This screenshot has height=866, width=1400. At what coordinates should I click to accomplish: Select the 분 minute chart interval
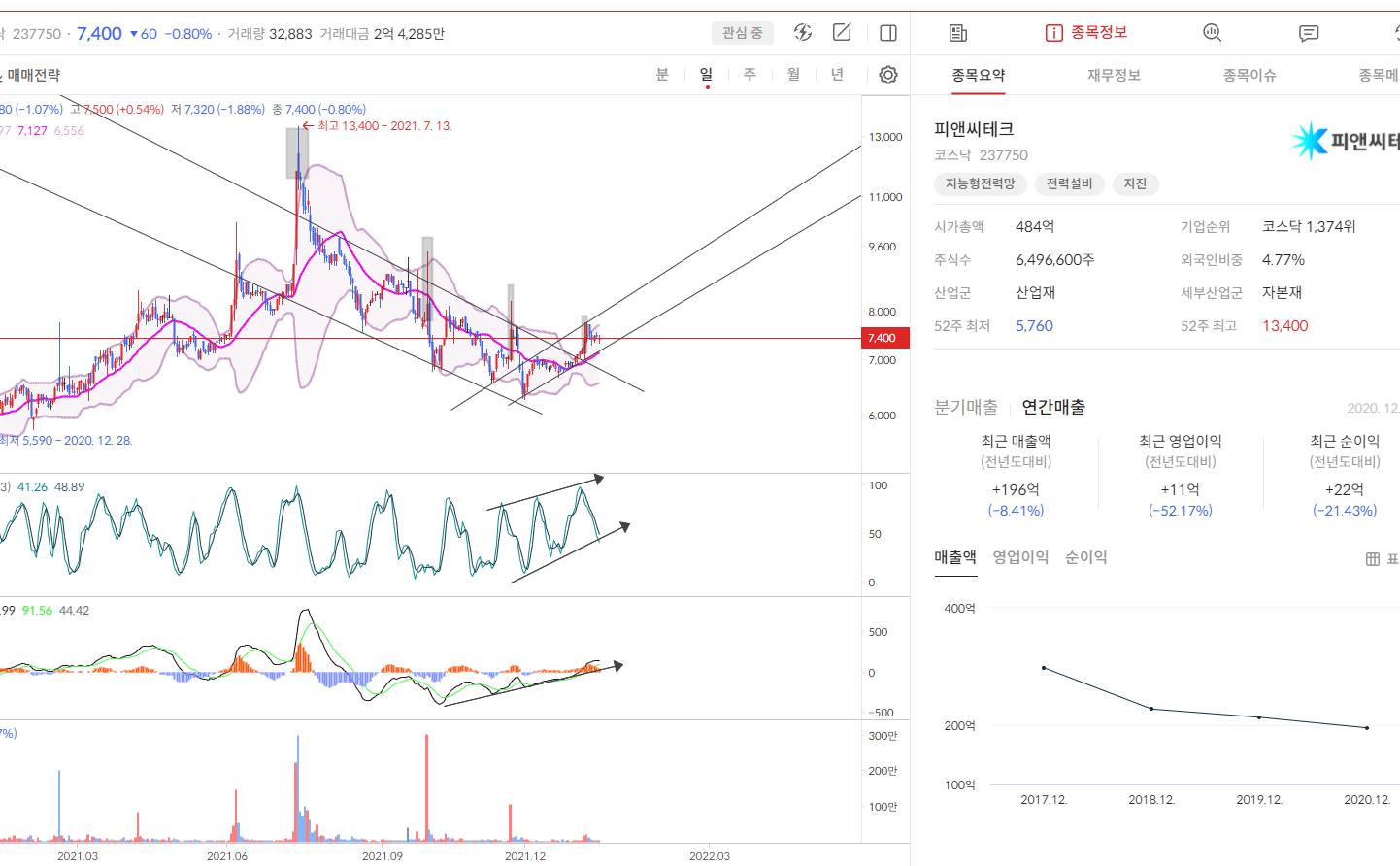click(x=662, y=75)
